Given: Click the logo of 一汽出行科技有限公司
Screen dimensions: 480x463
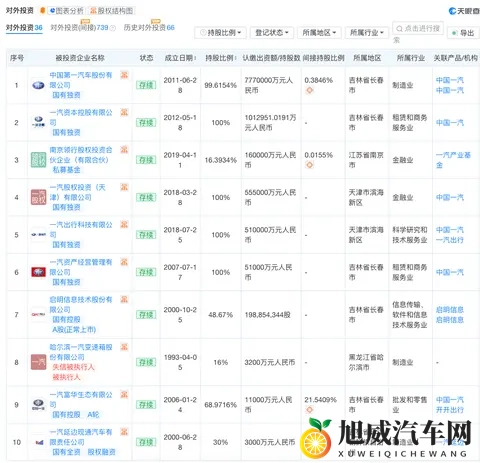Looking at the screenshot, I should [38, 235].
